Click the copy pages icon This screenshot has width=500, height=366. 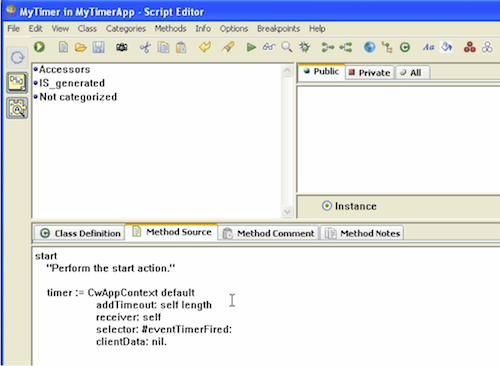coord(163,47)
